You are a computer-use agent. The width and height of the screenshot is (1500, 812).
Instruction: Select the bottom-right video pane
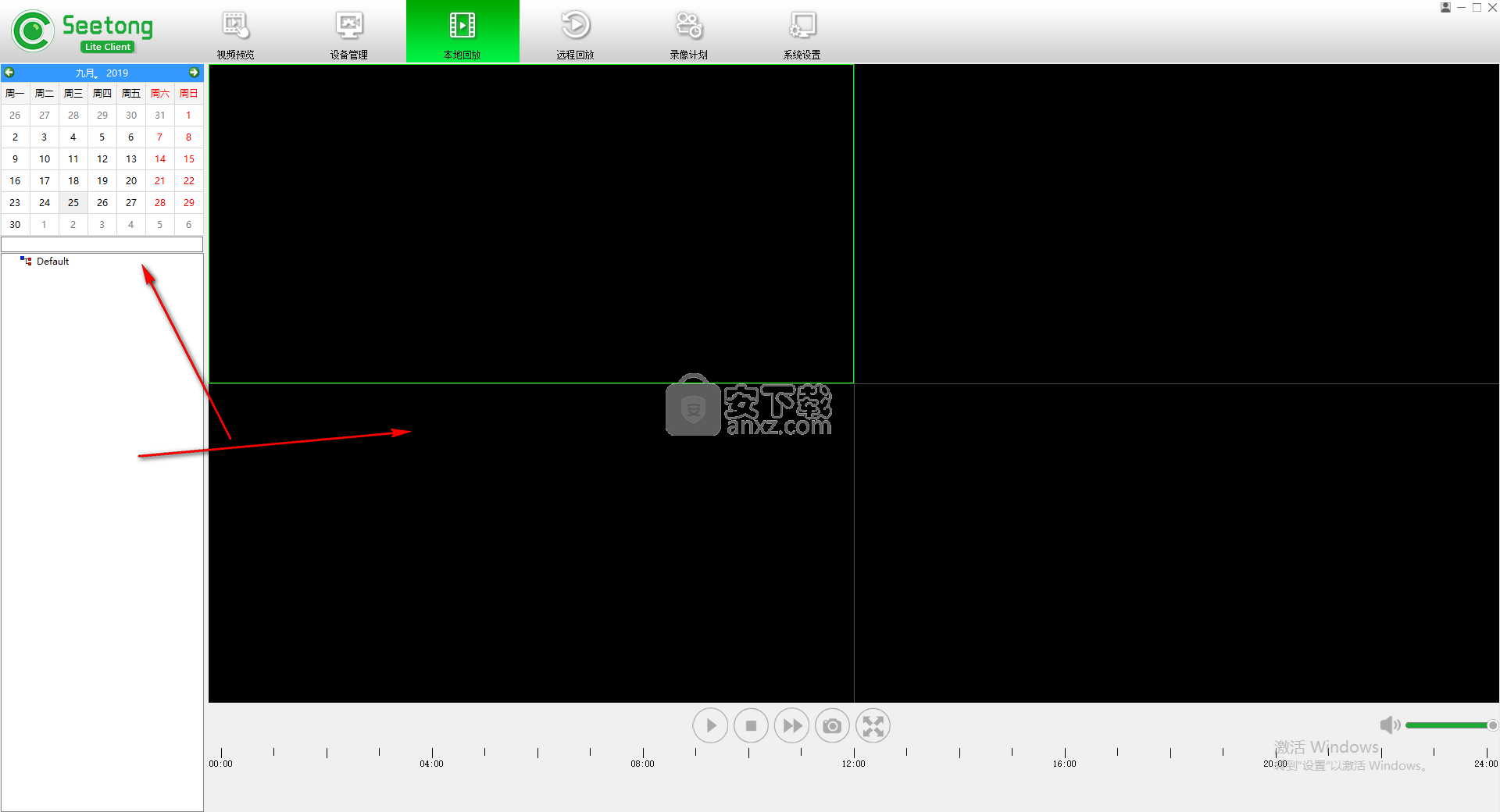[x=1177, y=543]
